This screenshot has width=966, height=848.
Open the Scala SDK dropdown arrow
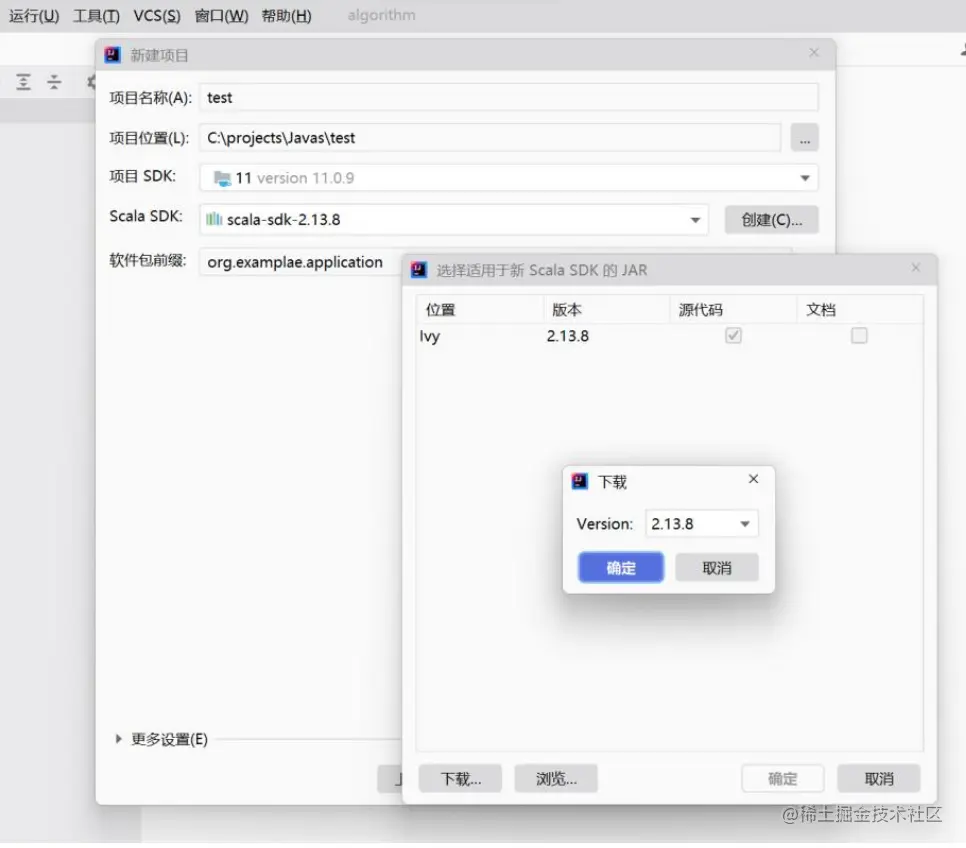tap(695, 220)
